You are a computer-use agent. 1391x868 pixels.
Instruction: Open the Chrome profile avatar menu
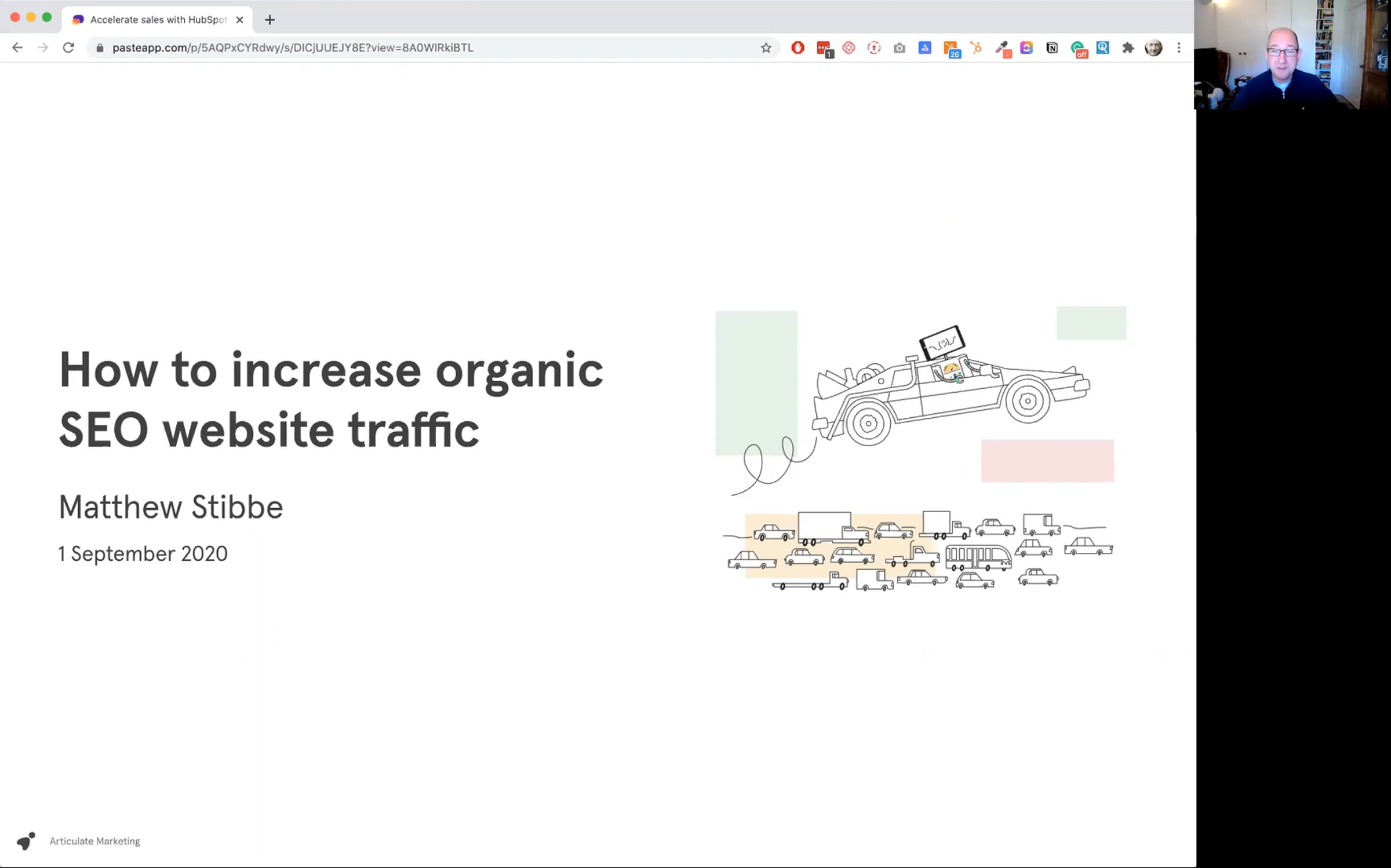tap(1153, 48)
